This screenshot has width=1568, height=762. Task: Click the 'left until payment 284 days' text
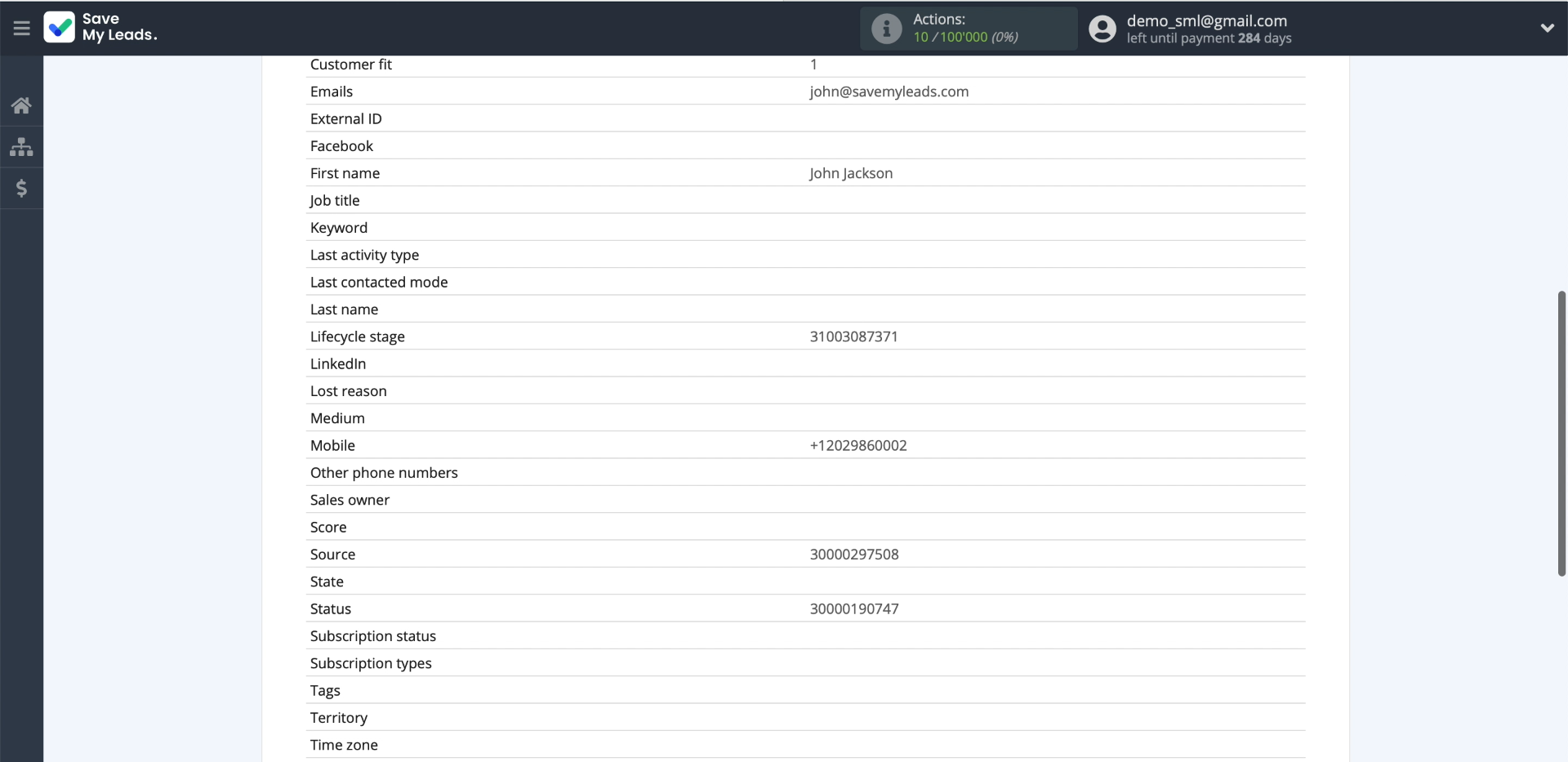coord(1209,38)
